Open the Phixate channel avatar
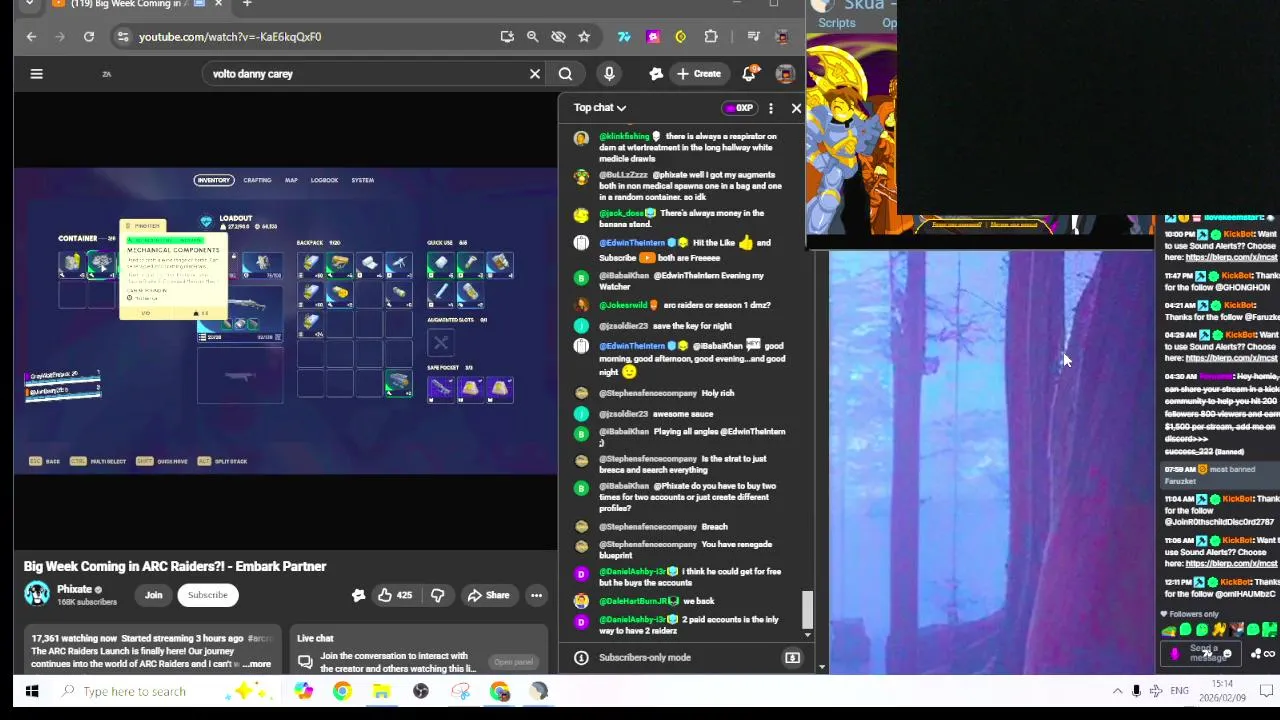Screen dimensions: 1280x720 coord(37,594)
